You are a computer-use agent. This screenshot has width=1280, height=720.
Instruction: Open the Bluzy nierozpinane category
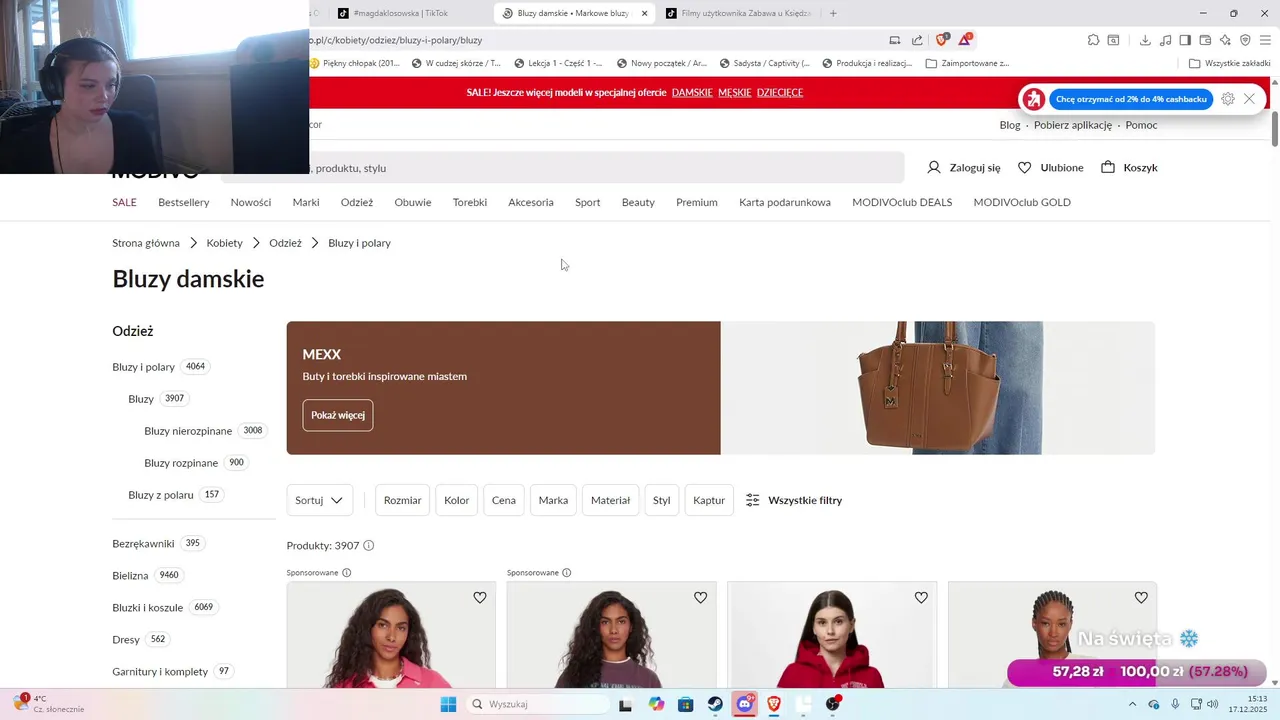(188, 431)
